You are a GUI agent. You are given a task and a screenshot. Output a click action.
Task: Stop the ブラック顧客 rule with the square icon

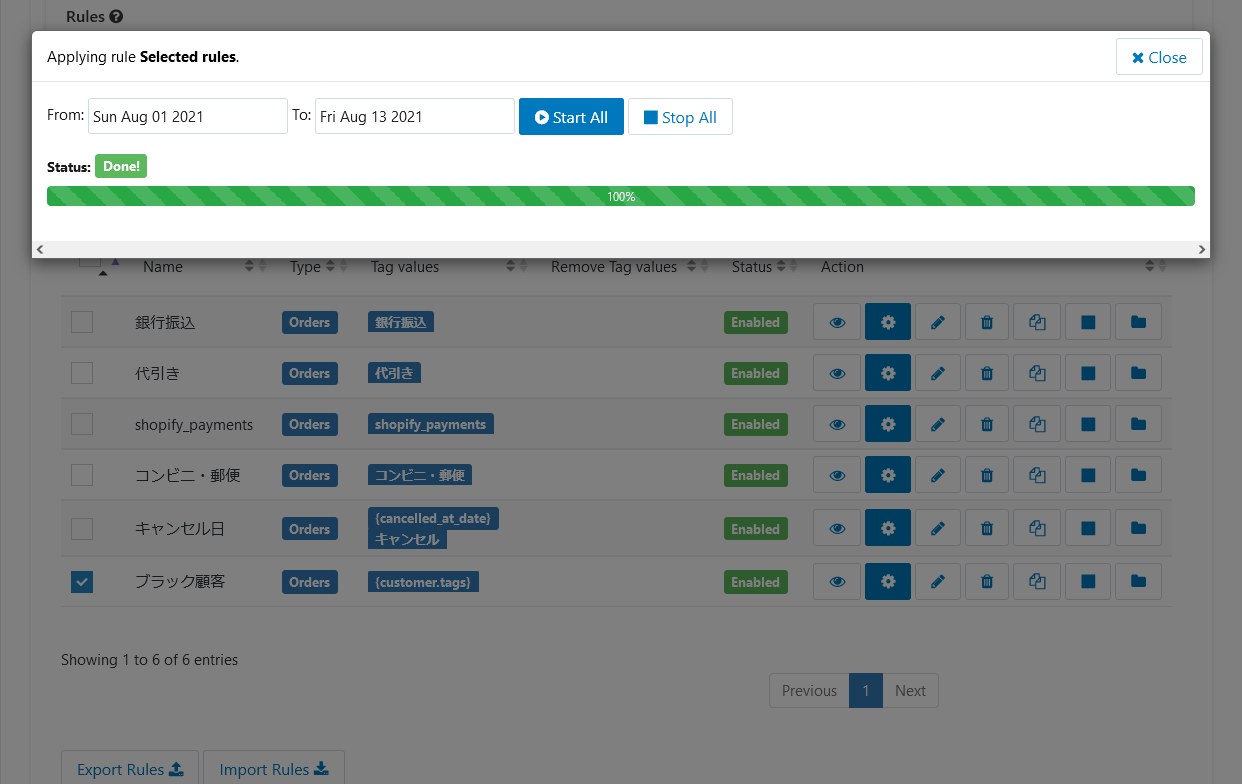(x=1088, y=581)
